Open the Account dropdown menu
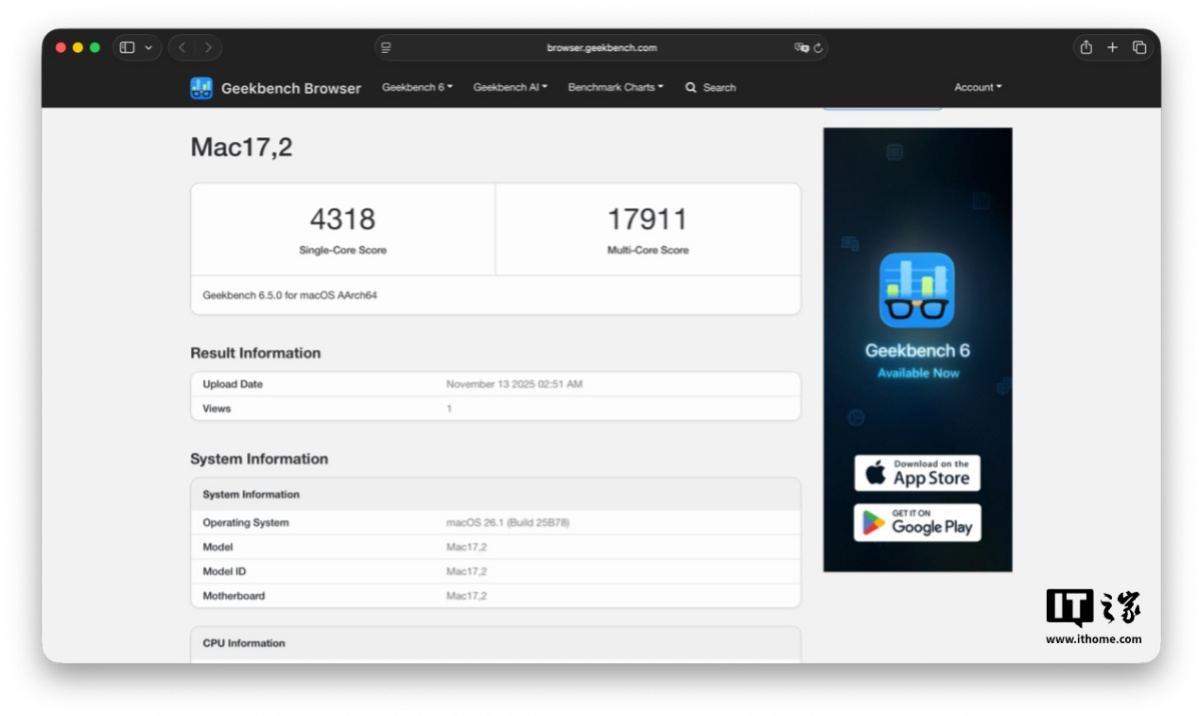The width and height of the screenshot is (1199, 716). pos(977,88)
